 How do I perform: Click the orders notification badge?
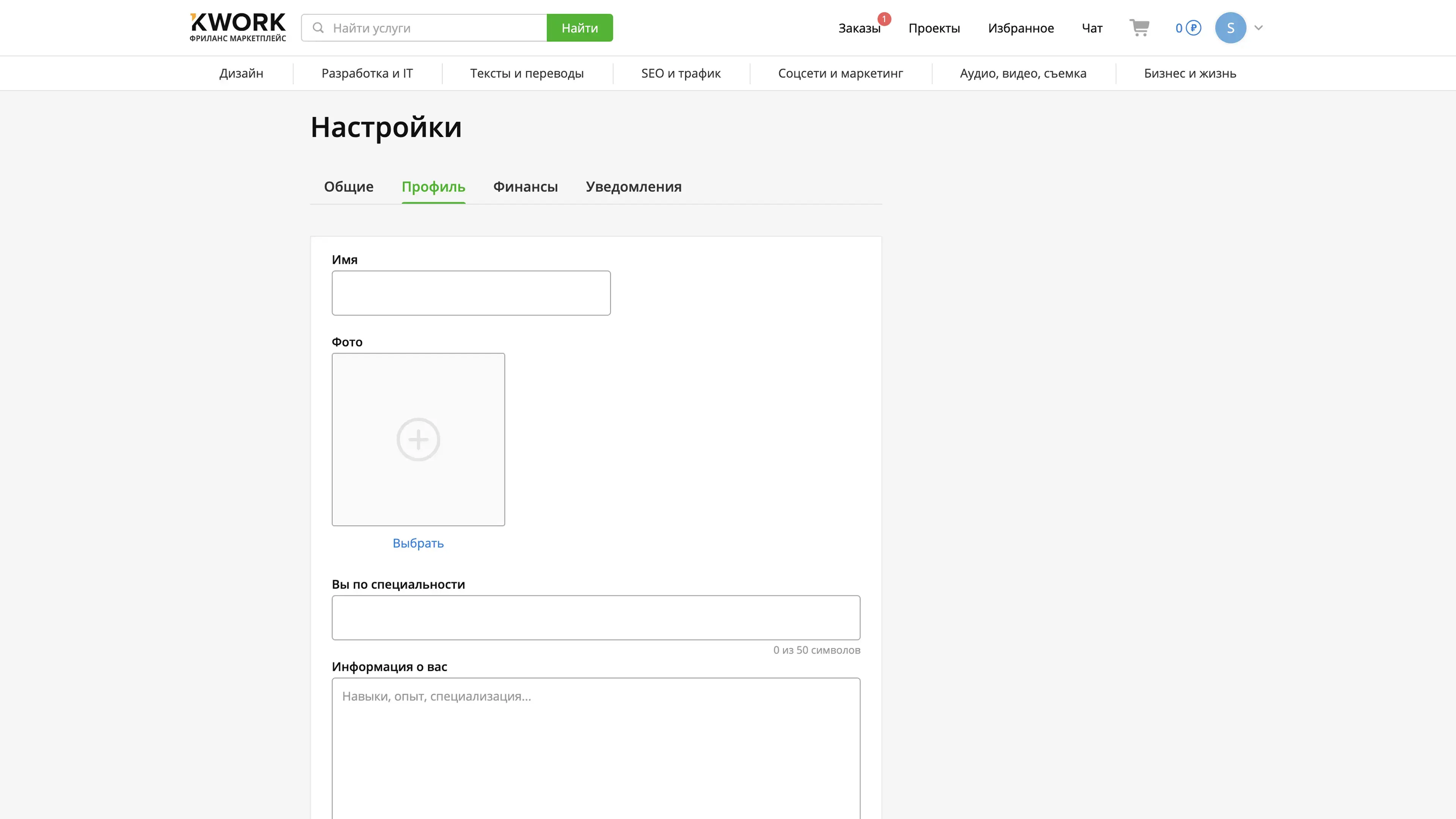pyautogui.click(x=884, y=19)
